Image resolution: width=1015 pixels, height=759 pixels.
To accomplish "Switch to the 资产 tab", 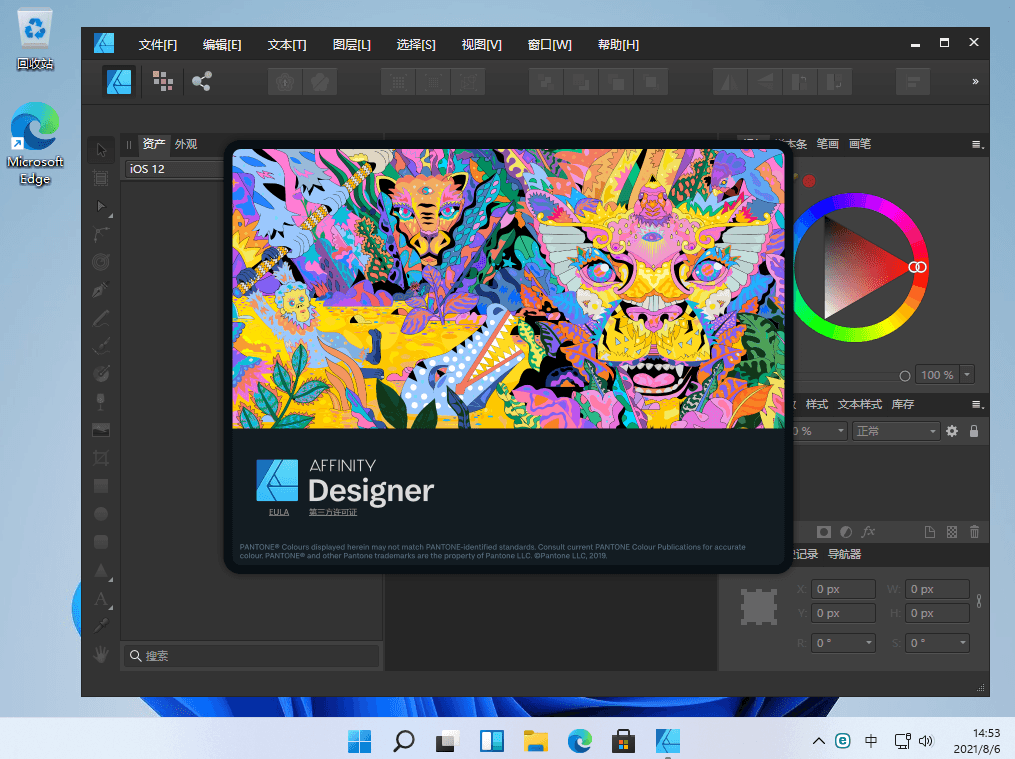I will click(153, 144).
